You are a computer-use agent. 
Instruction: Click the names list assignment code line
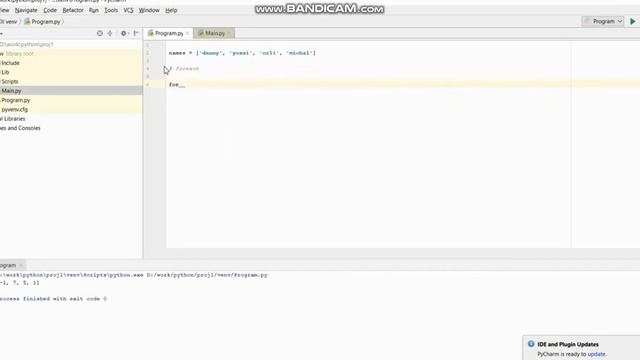click(242, 53)
